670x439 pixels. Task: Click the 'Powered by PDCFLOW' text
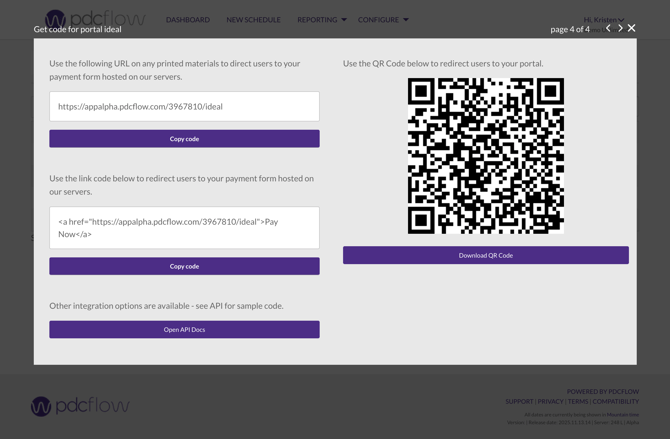click(603, 392)
